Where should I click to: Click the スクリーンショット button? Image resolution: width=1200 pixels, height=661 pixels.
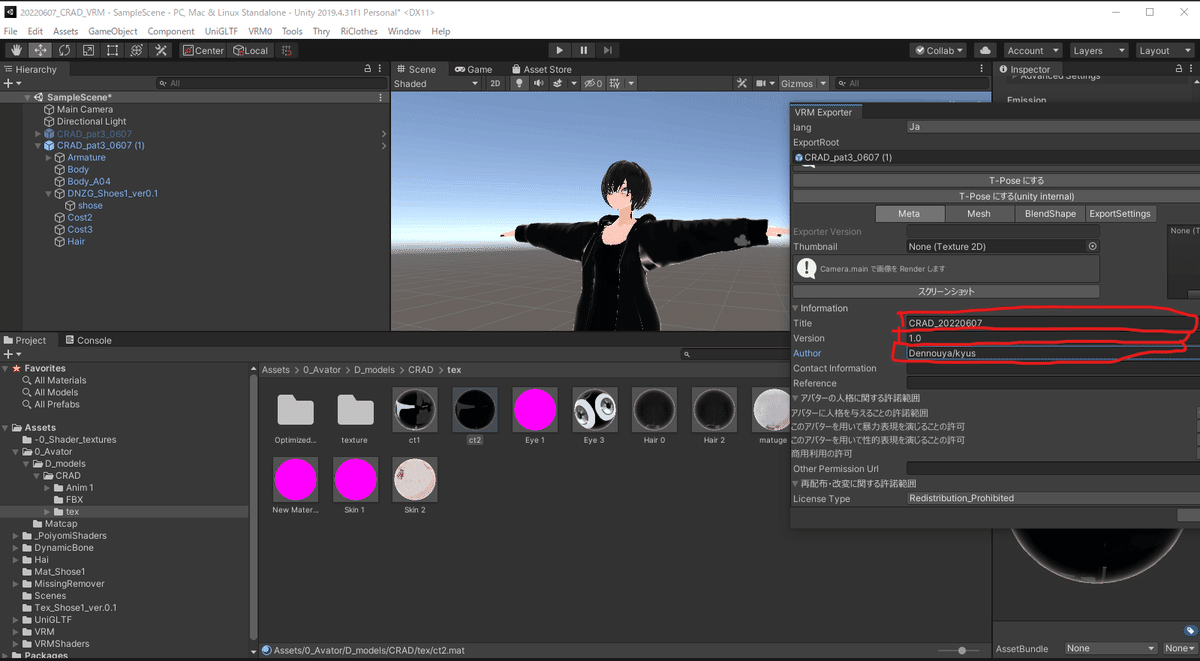click(x=946, y=291)
